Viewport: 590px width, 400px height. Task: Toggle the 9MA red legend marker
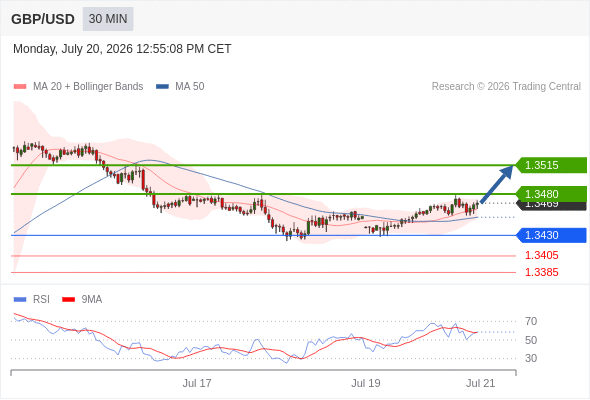pos(68,300)
